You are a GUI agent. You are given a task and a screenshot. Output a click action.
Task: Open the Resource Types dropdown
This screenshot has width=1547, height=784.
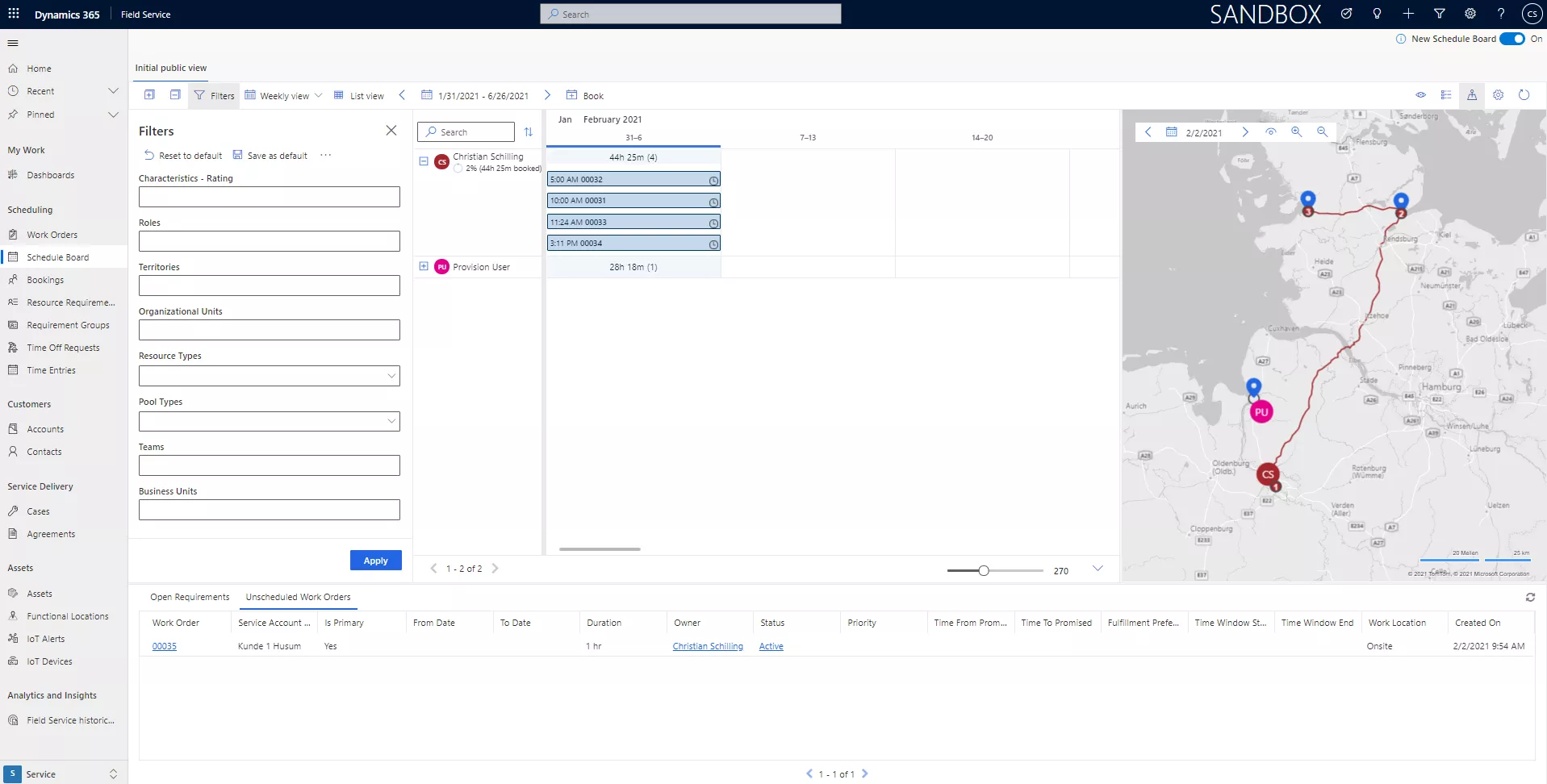point(270,376)
